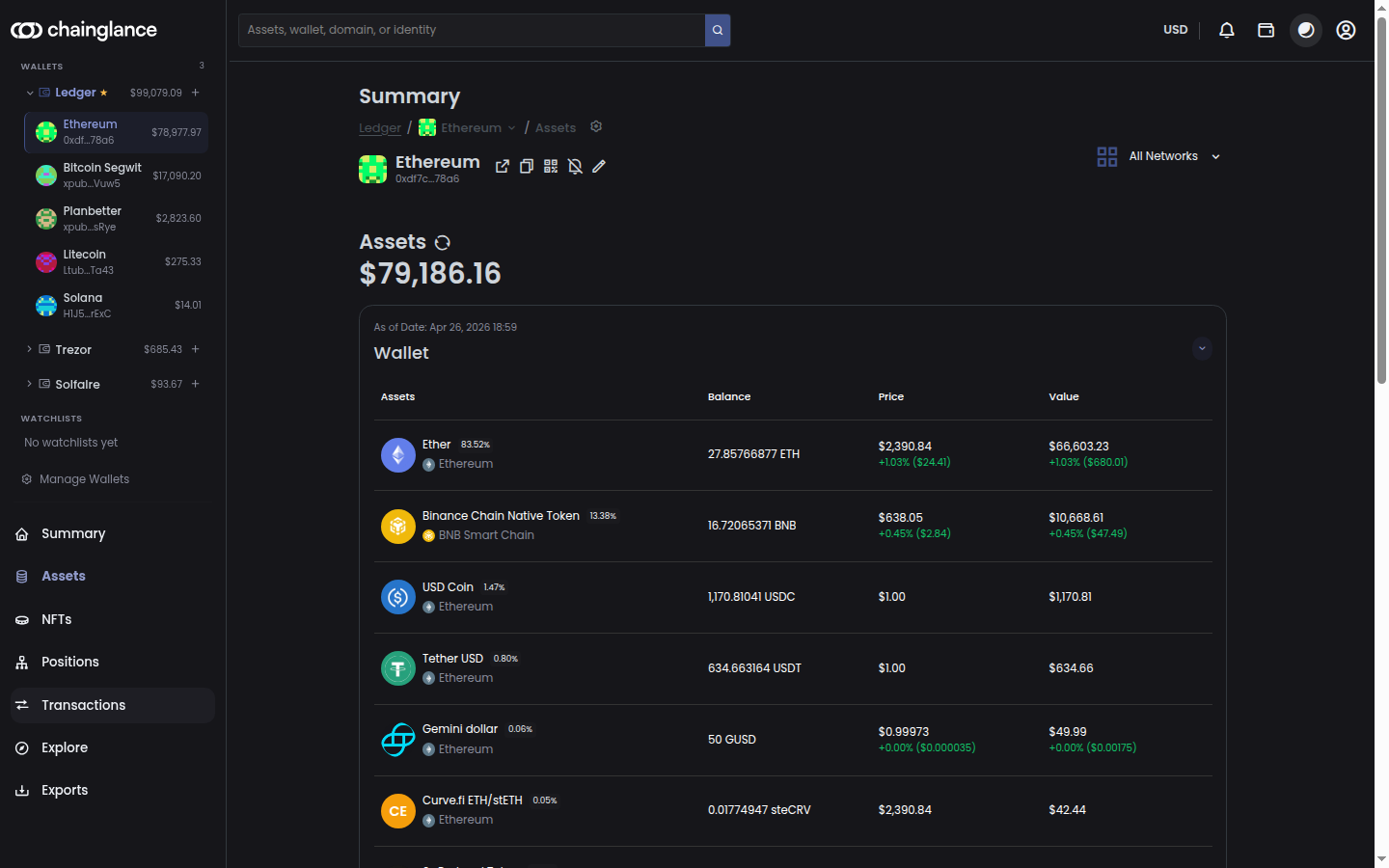Toggle dark mode moon icon
The image size is (1389, 868).
tap(1306, 30)
